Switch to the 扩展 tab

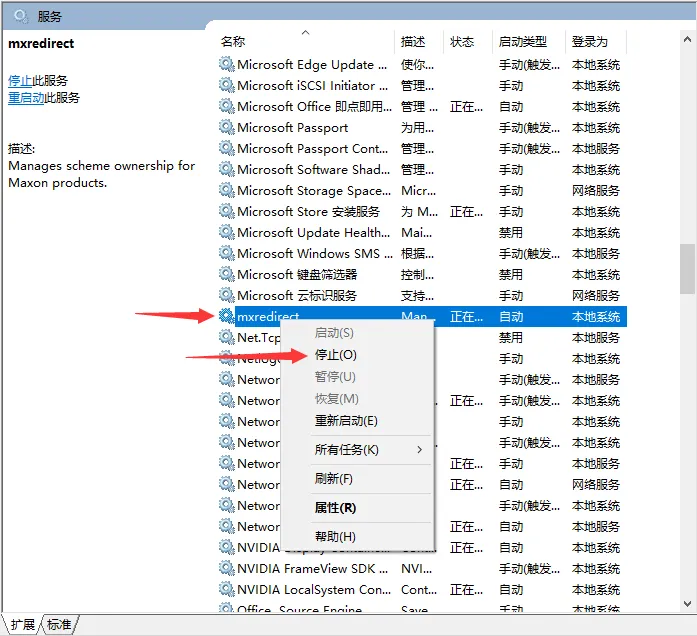pos(23,624)
